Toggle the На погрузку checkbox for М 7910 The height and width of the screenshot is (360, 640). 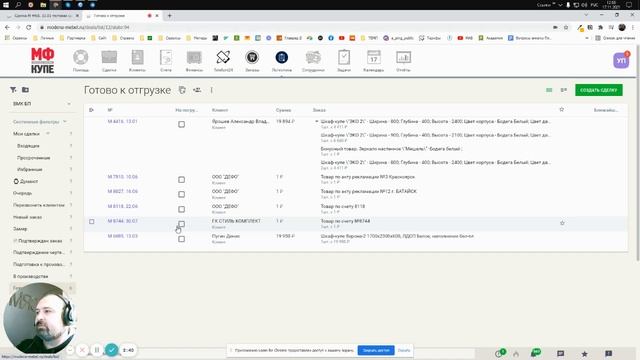[x=181, y=180]
